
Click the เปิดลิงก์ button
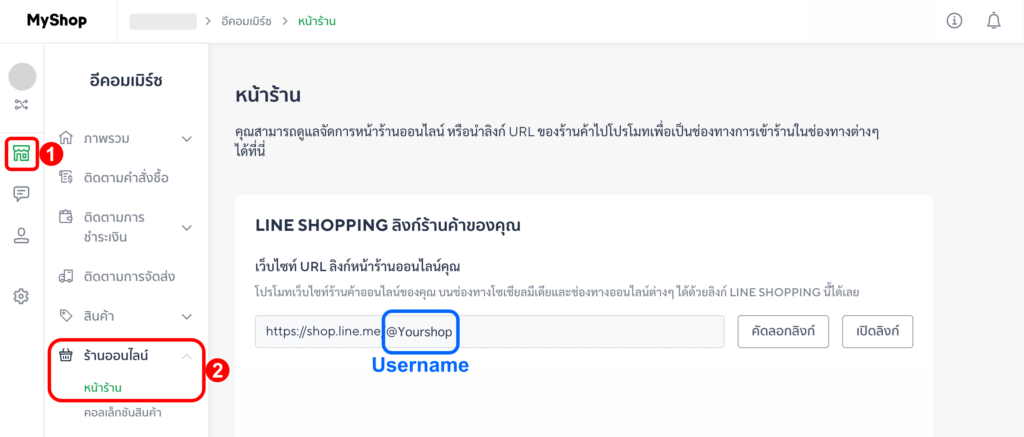click(877, 332)
